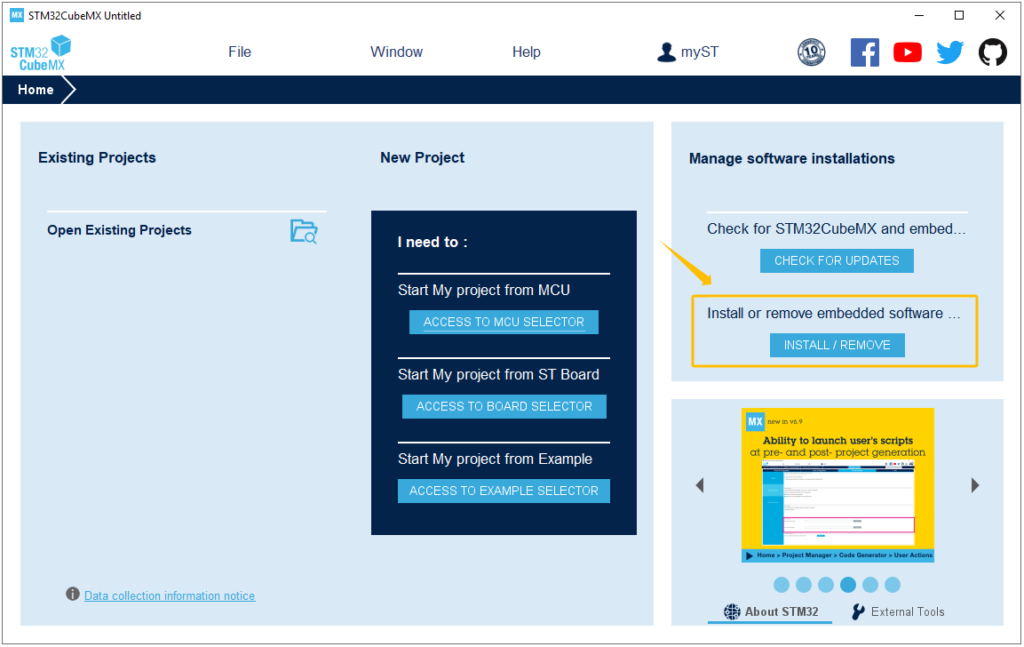Screen dimensions: 1024x647
Task: Open the Window menu
Action: tap(396, 52)
